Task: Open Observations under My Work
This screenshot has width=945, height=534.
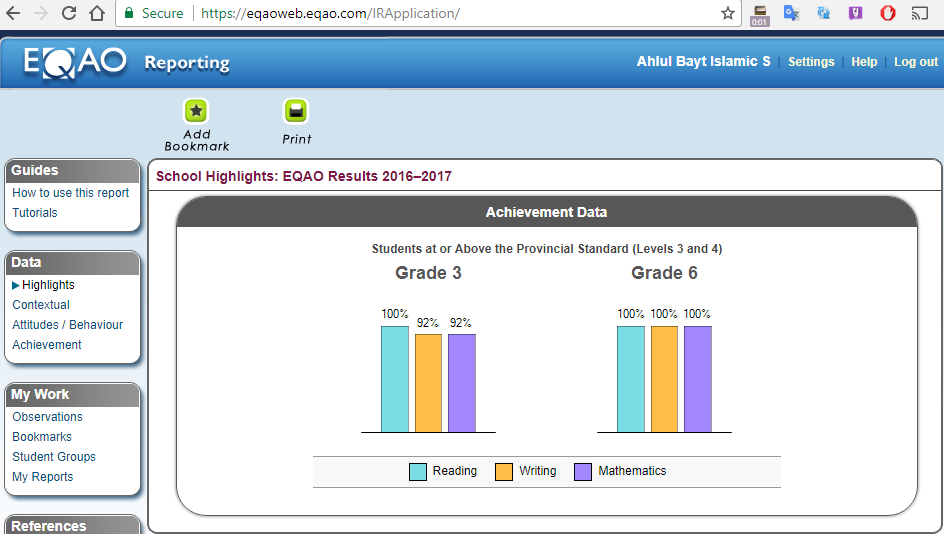Action: (48, 416)
